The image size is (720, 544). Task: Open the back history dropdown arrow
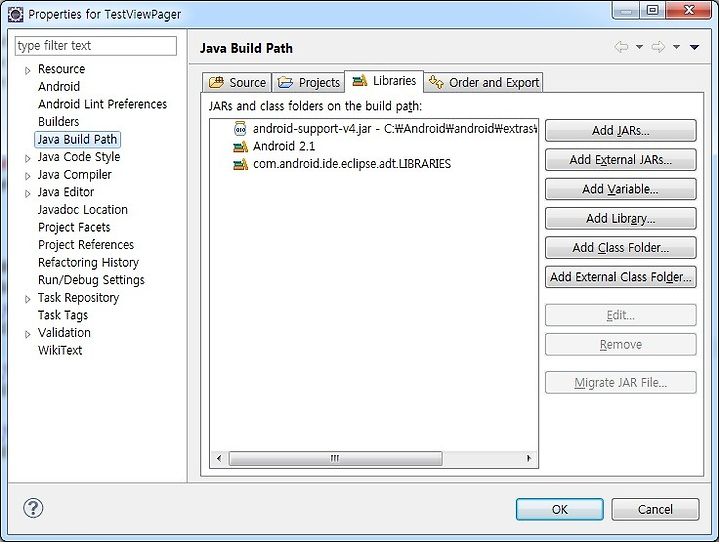(x=639, y=47)
